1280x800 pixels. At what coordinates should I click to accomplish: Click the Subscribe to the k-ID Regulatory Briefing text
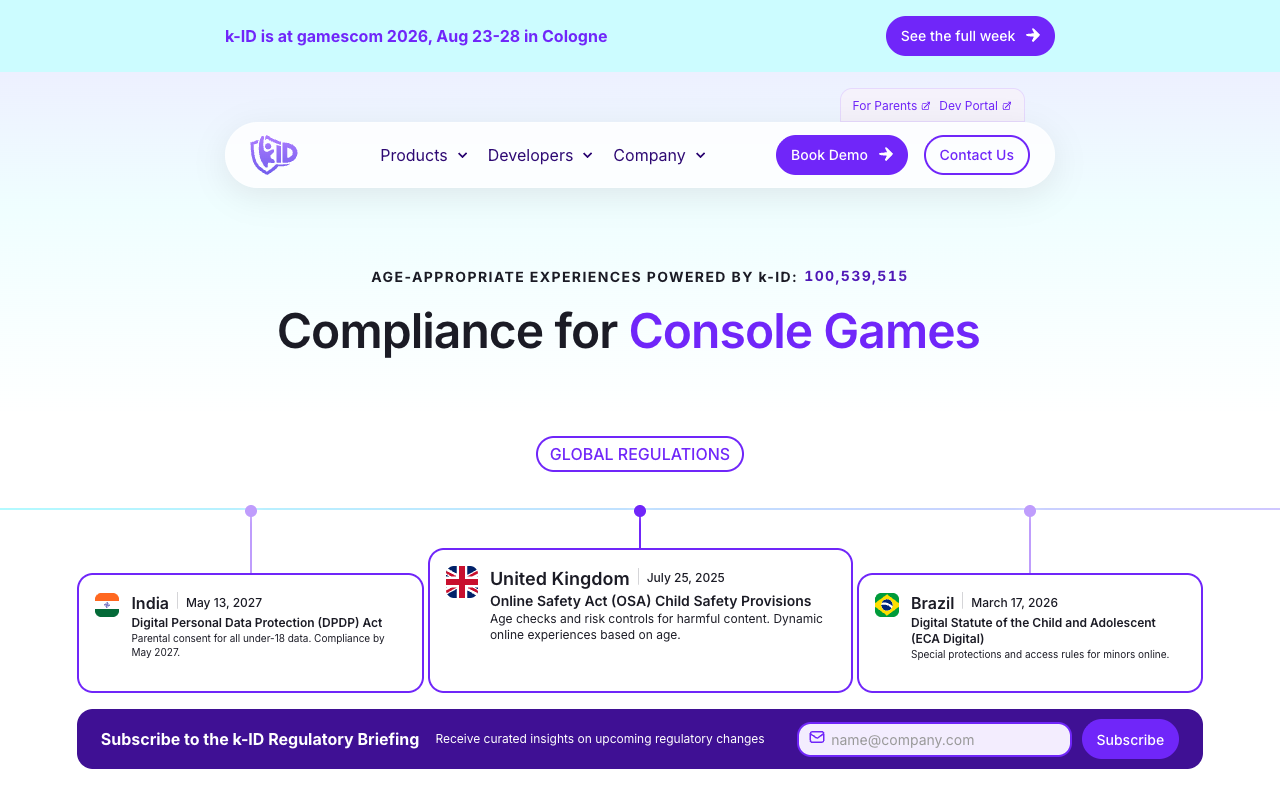click(260, 739)
